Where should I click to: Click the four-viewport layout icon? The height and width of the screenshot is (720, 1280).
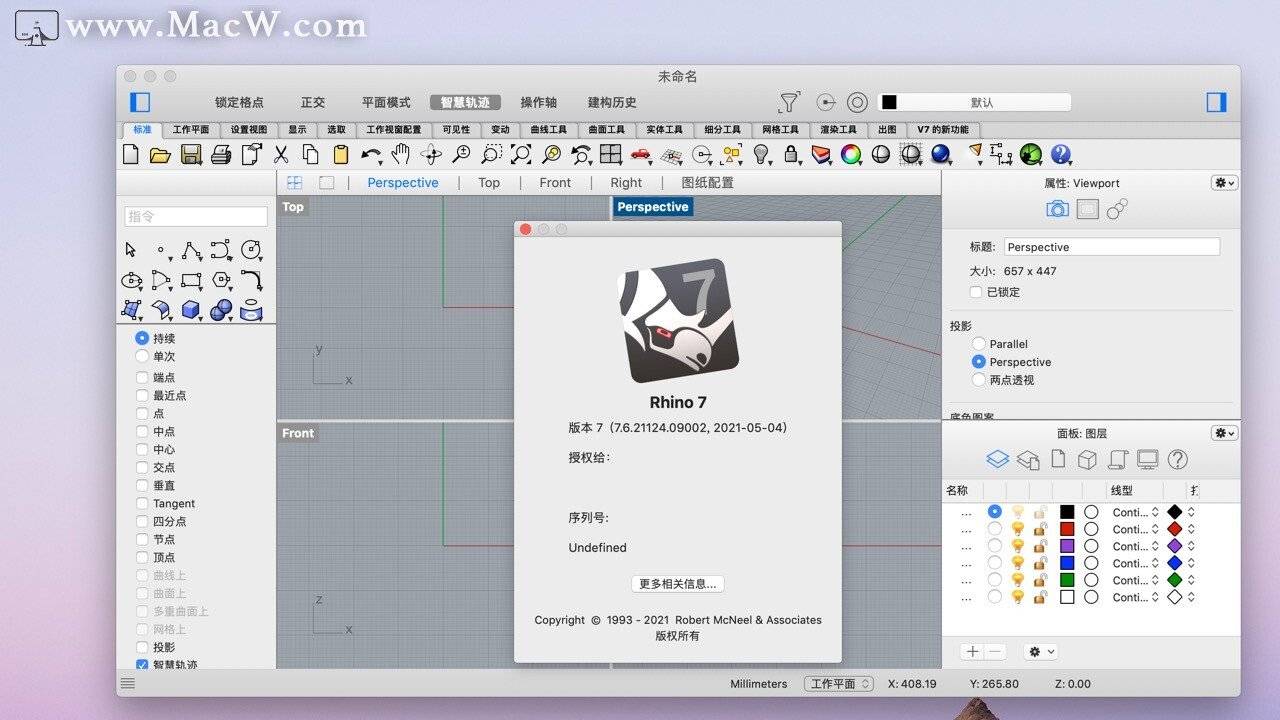(x=611, y=154)
